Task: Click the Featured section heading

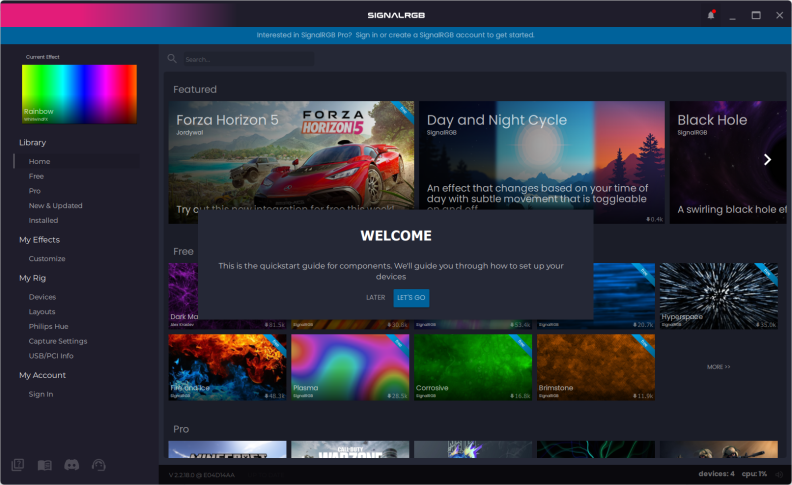Action: coord(195,89)
